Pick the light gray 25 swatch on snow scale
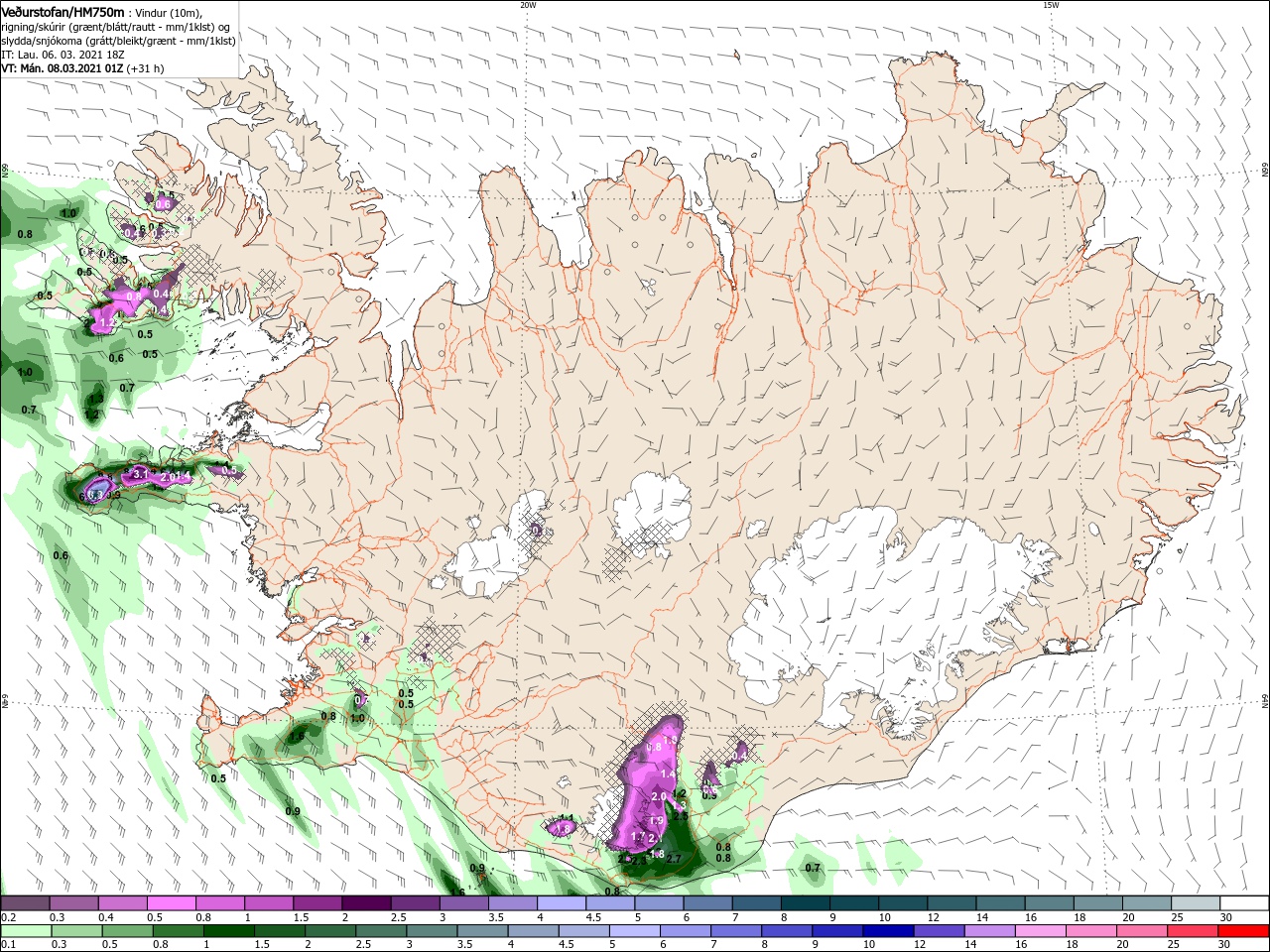This screenshot has width=1270, height=952. [x=1194, y=903]
